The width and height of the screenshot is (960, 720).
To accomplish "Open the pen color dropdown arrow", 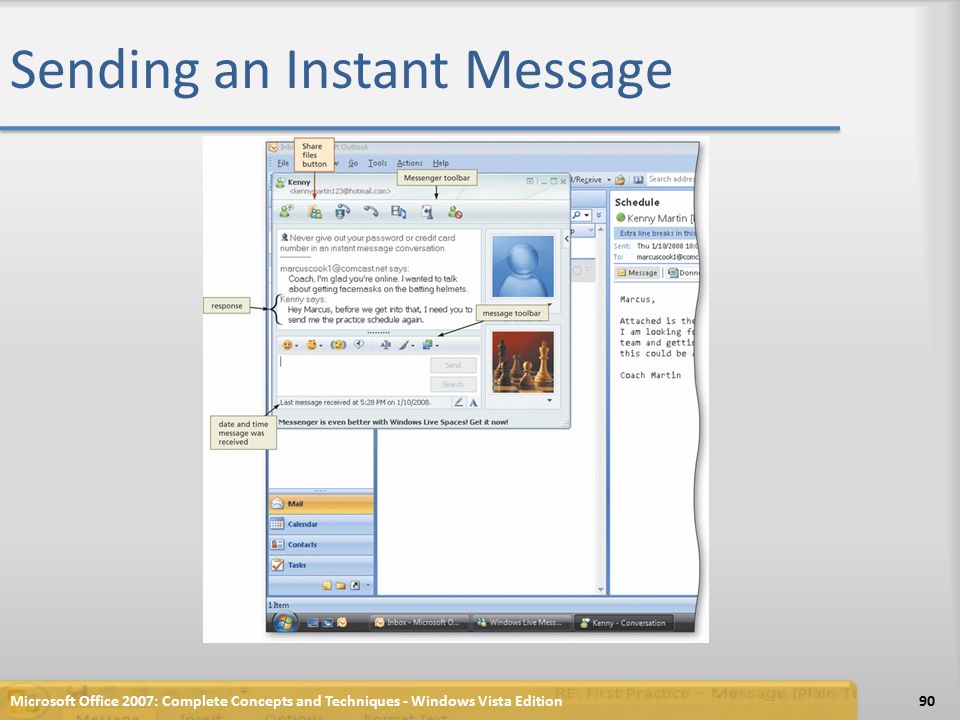I will tap(413, 346).
